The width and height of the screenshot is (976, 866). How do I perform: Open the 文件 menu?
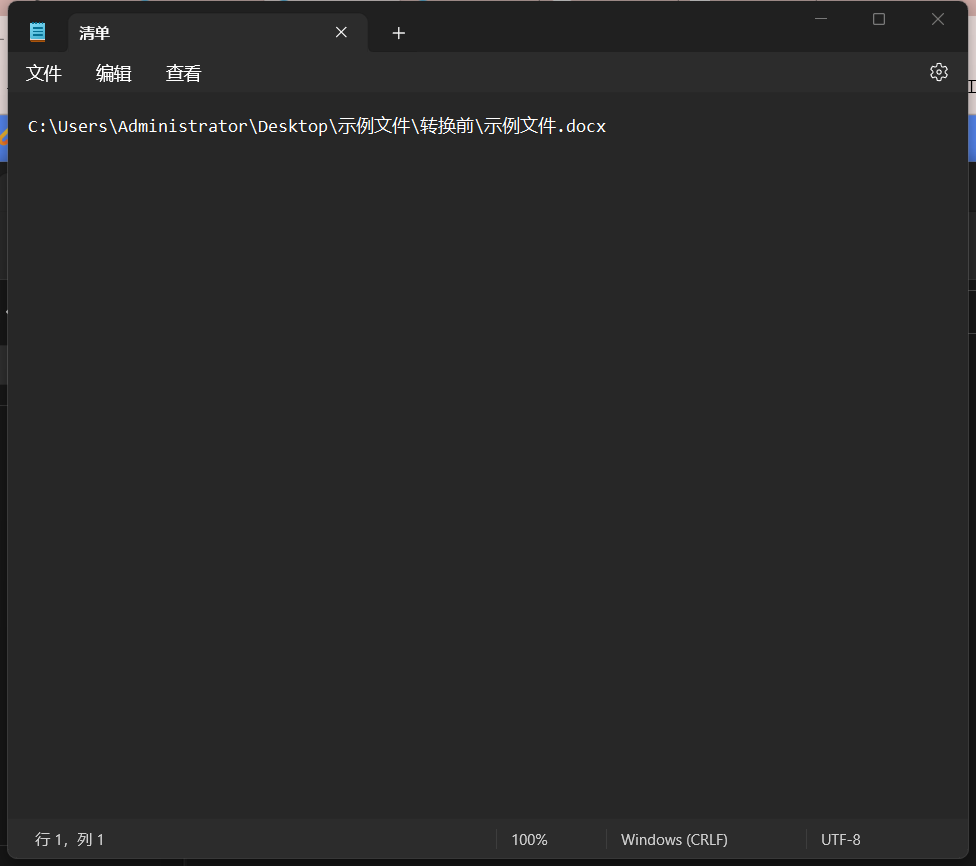[44, 72]
